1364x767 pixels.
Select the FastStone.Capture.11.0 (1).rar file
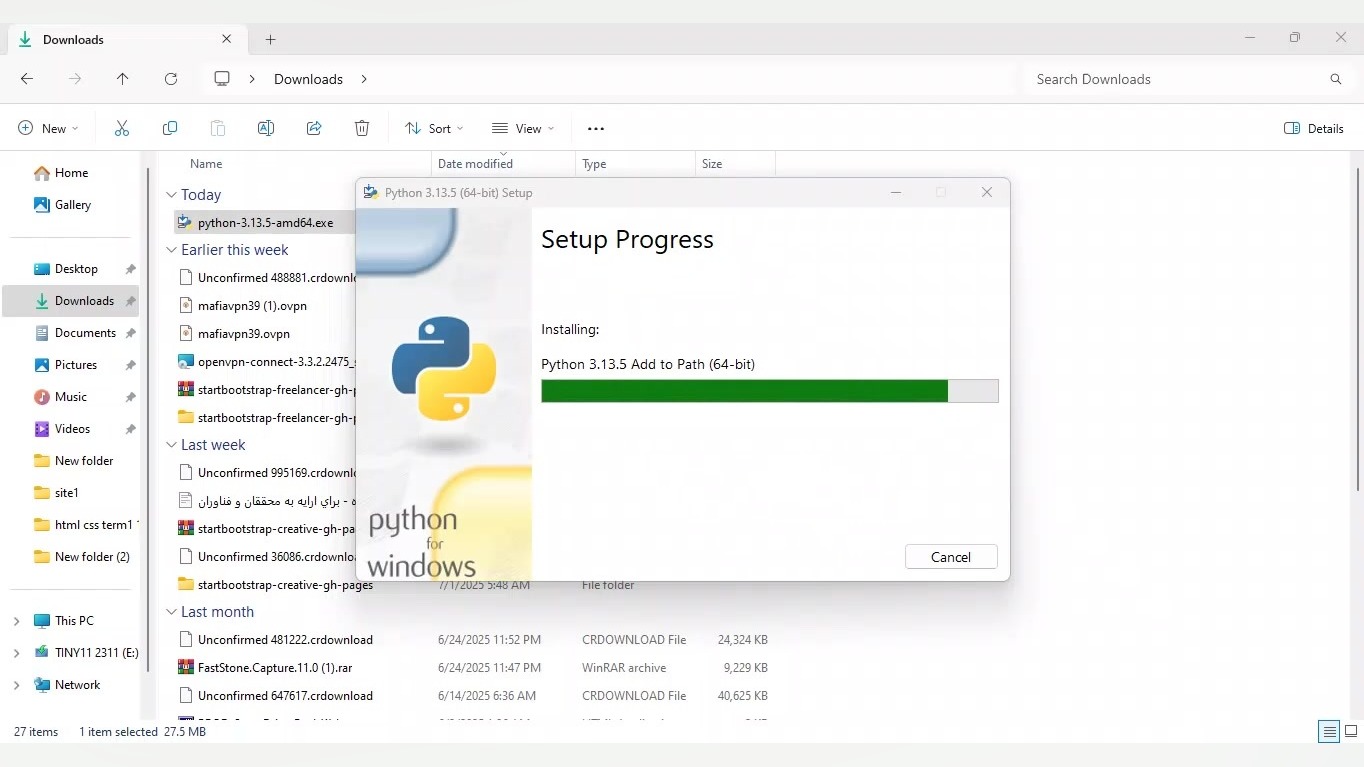coord(275,668)
